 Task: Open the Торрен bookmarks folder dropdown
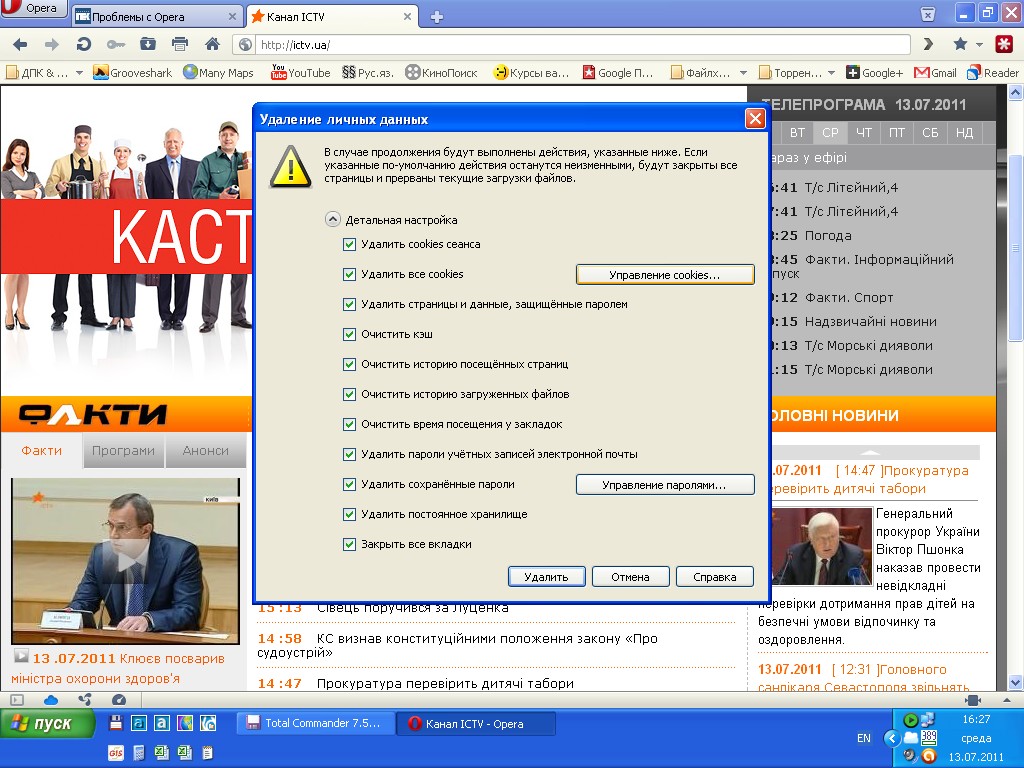coord(832,73)
